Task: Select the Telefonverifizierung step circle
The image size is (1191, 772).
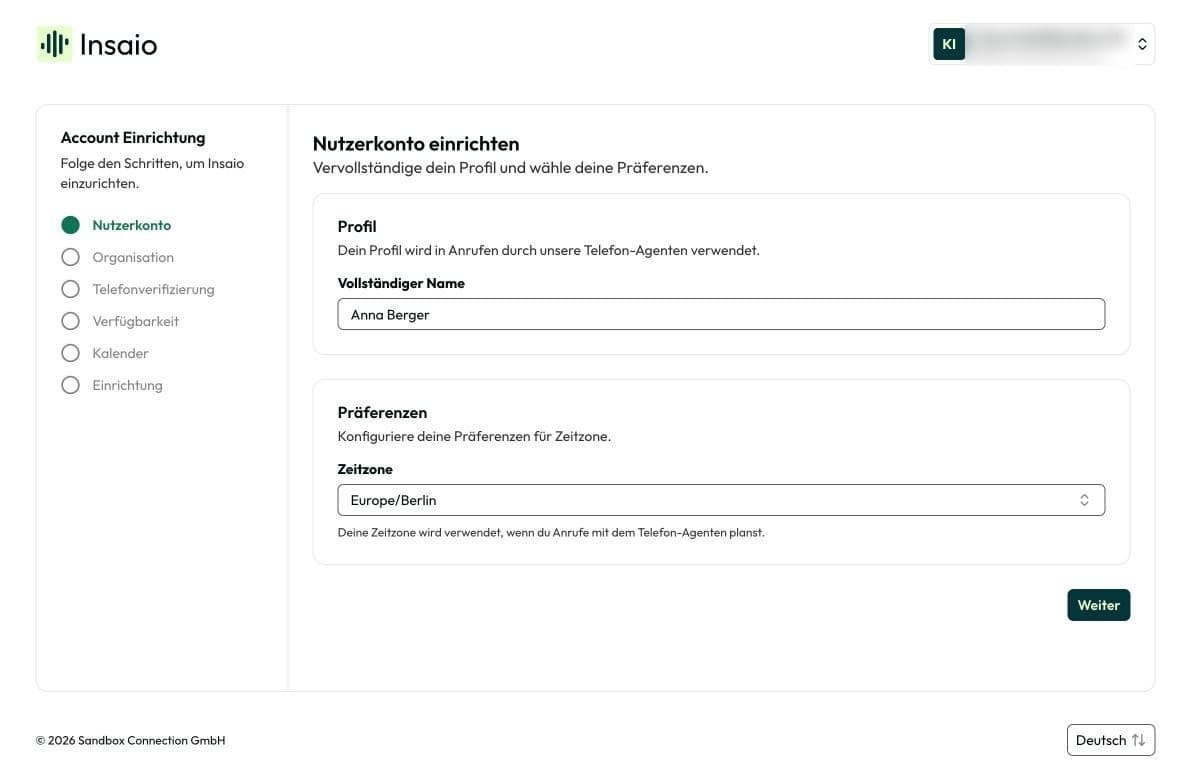Action: coord(70,289)
